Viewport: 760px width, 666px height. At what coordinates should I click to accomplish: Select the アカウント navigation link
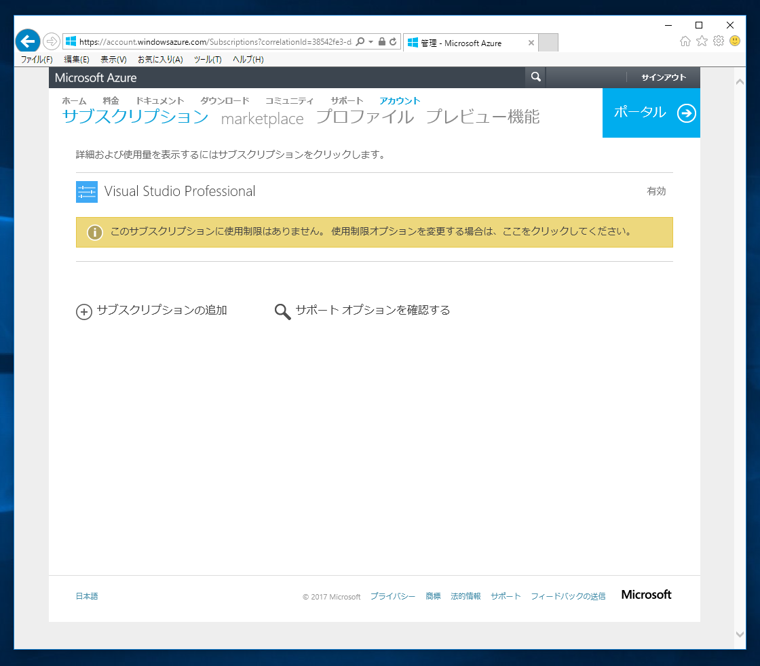pos(399,101)
